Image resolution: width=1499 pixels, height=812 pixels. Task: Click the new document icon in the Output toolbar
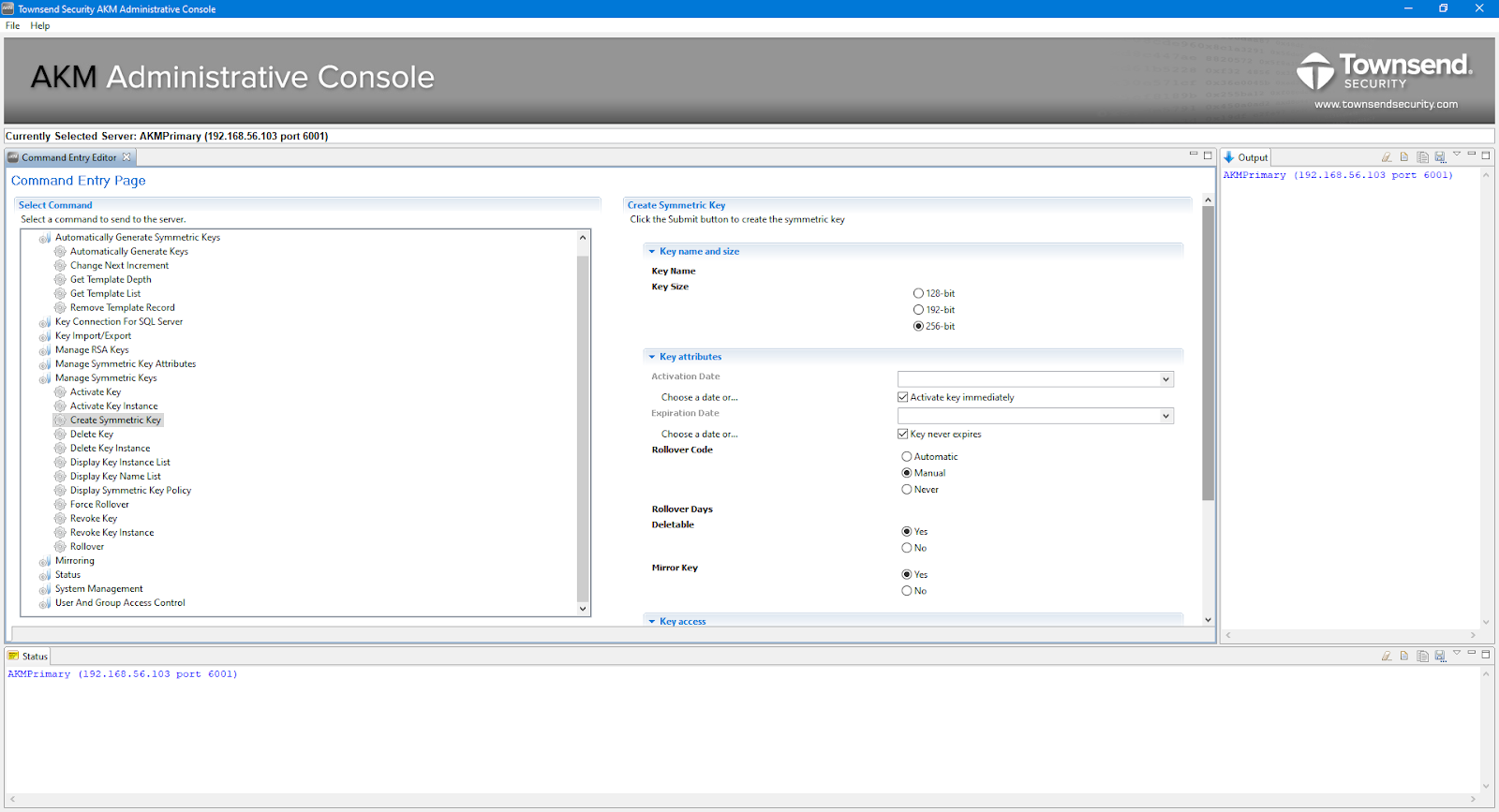pos(1404,157)
